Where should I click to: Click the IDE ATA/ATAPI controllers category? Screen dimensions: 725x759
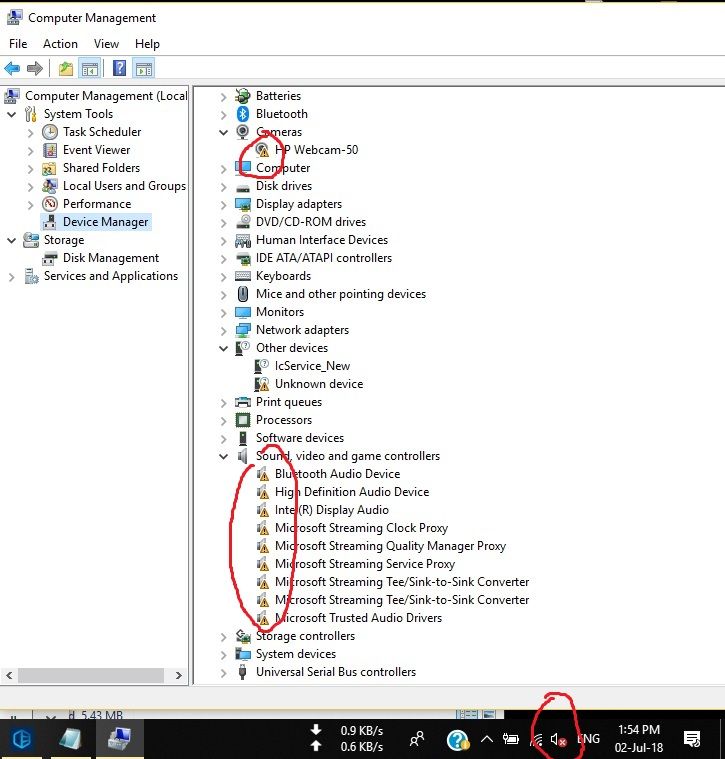[x=324, y=258]
